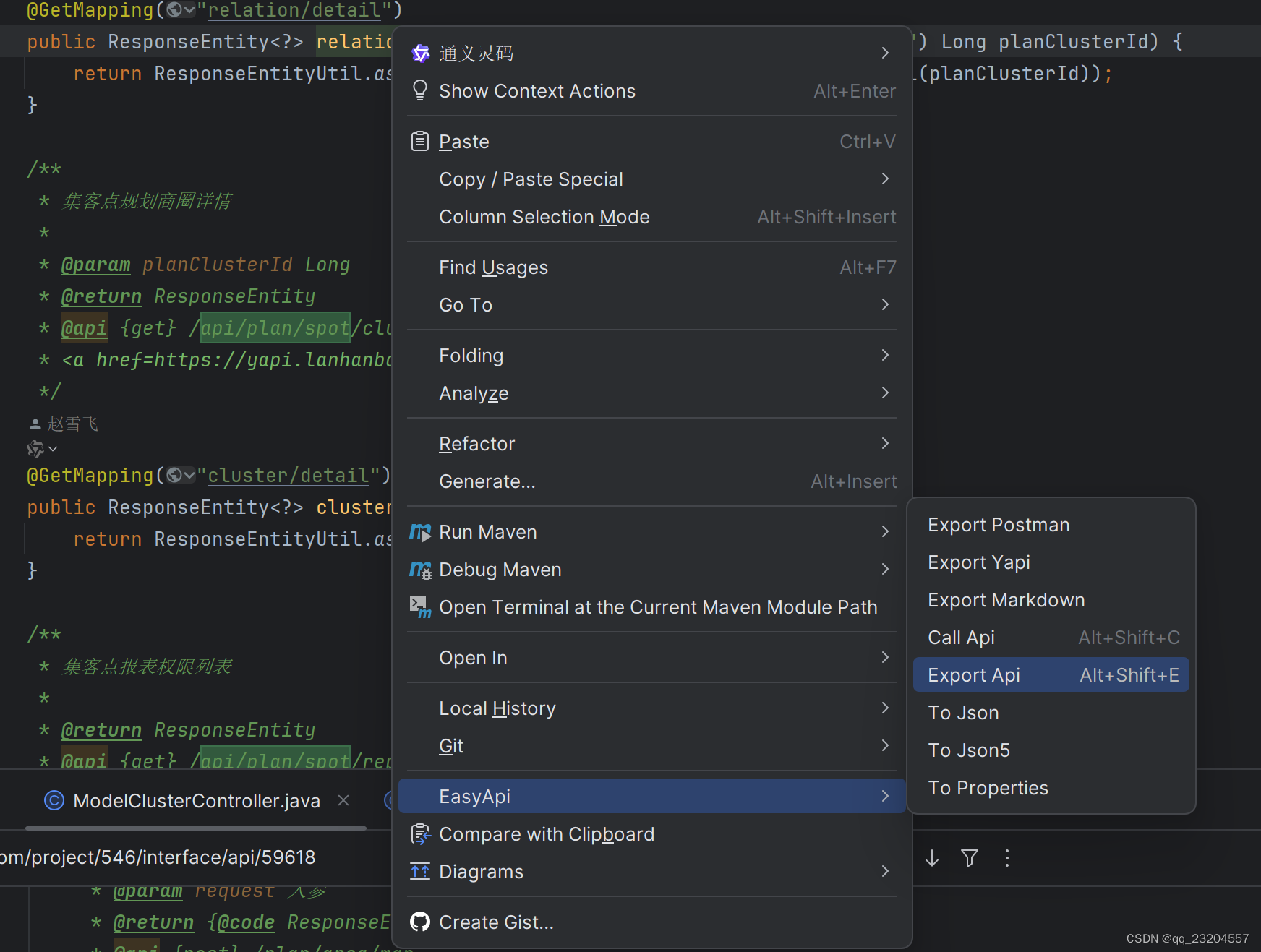
Task: Expand the 通义灵码 submenu
Action: pos(885,53)
